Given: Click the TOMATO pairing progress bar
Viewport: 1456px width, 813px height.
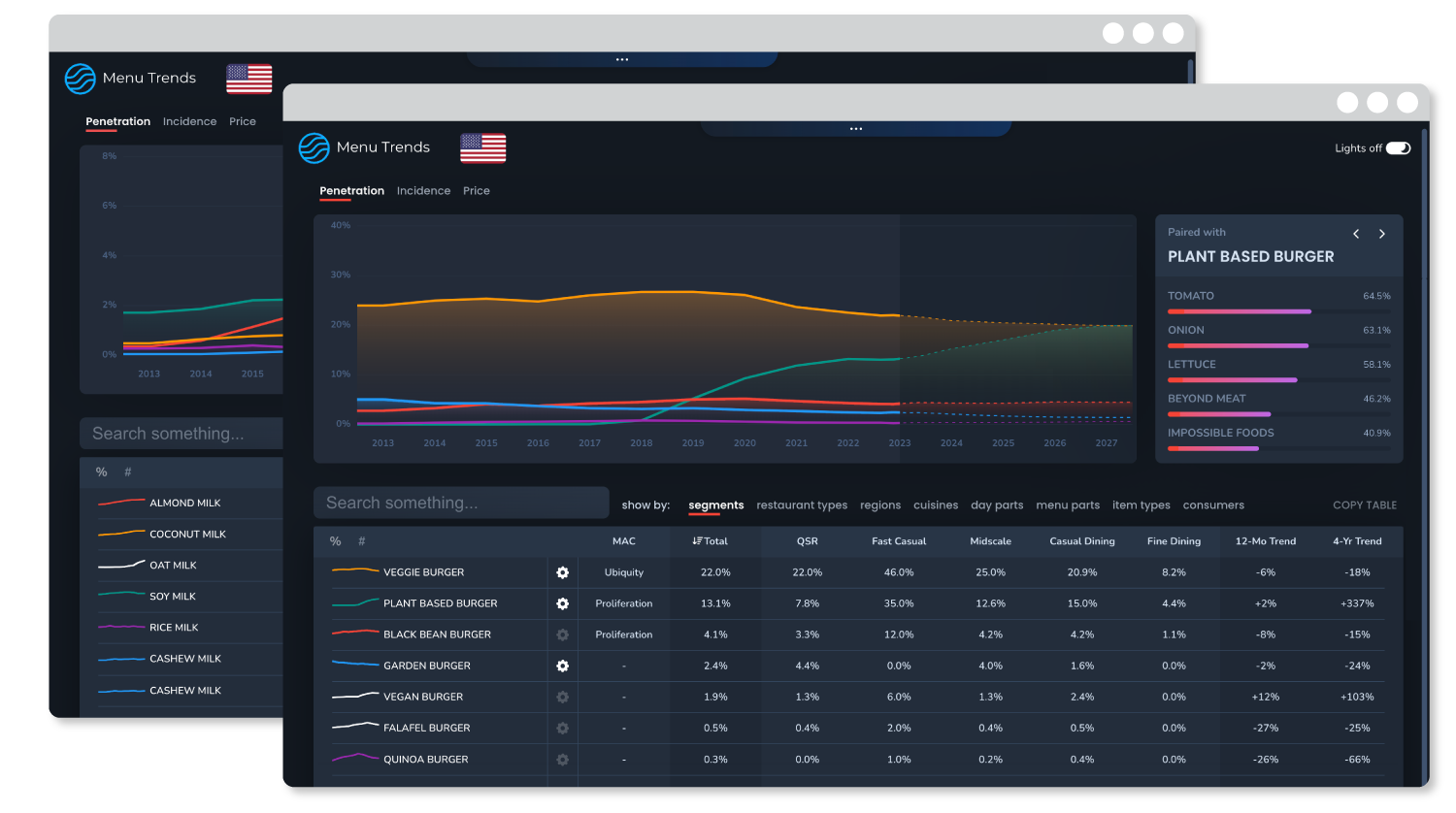Looking at the screenshot, I should 1239,310.
